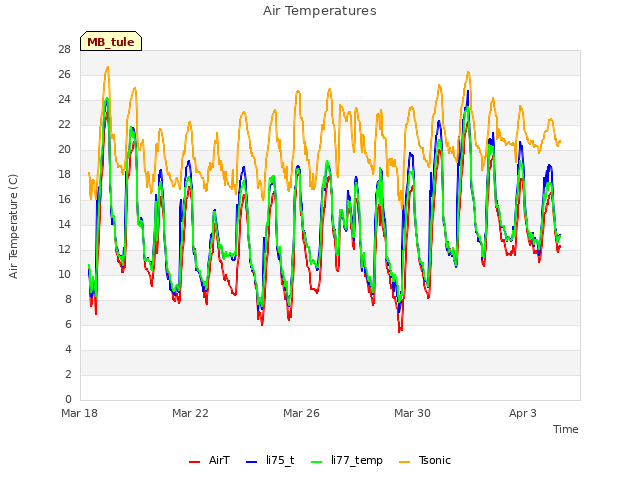Click the Air Temperature (C) axis label

(x=13, y=226)
